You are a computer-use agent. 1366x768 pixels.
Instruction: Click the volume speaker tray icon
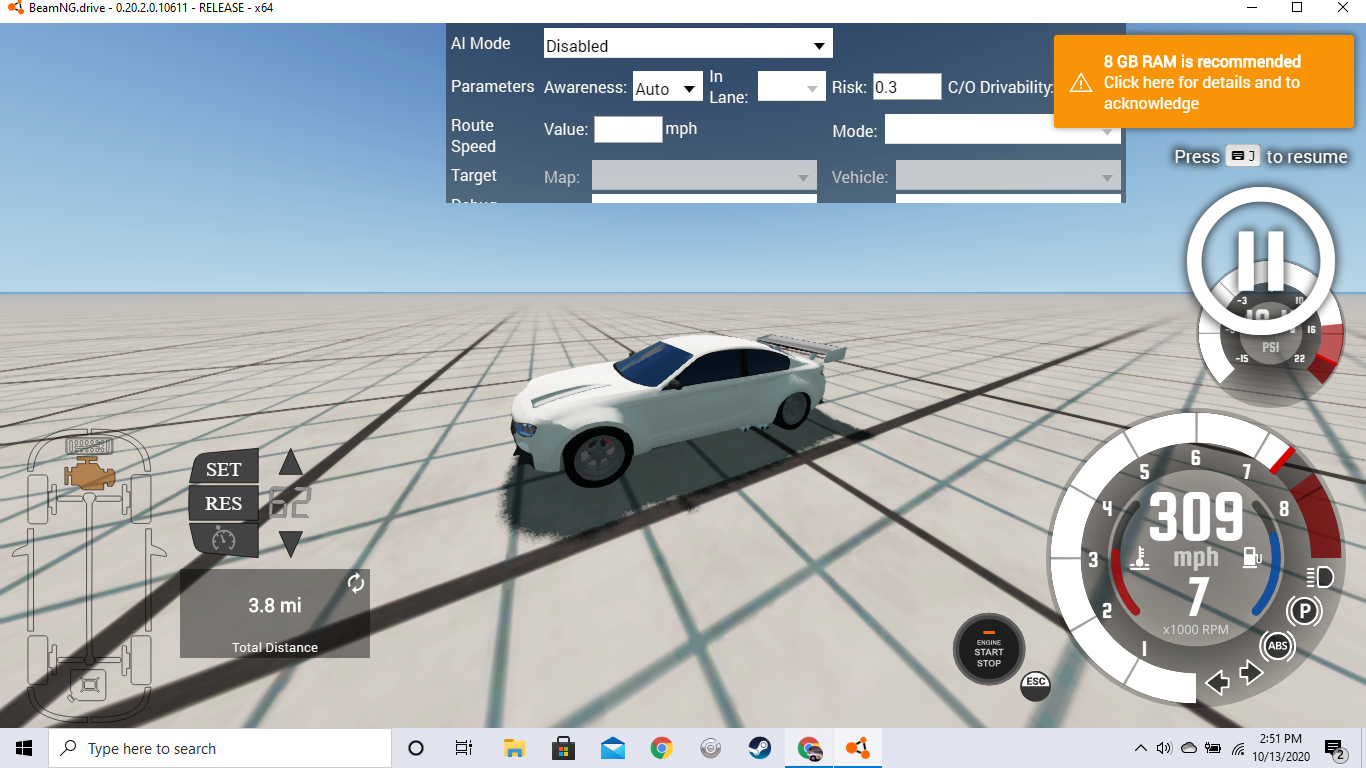(x=1164, y=748)
